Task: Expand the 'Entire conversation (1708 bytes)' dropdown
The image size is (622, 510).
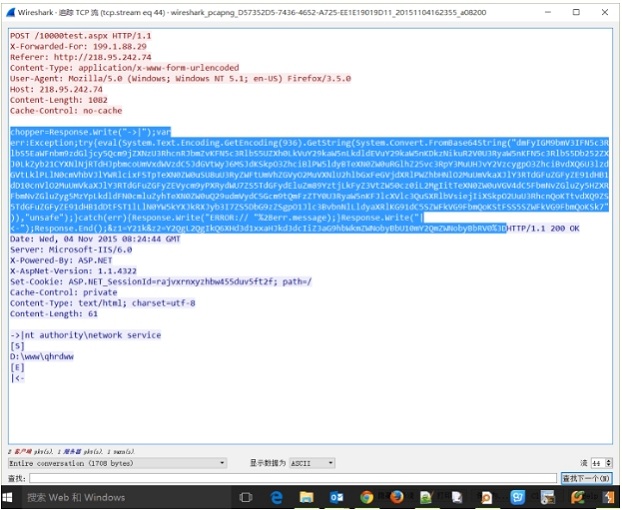Action: pos(117,463)
